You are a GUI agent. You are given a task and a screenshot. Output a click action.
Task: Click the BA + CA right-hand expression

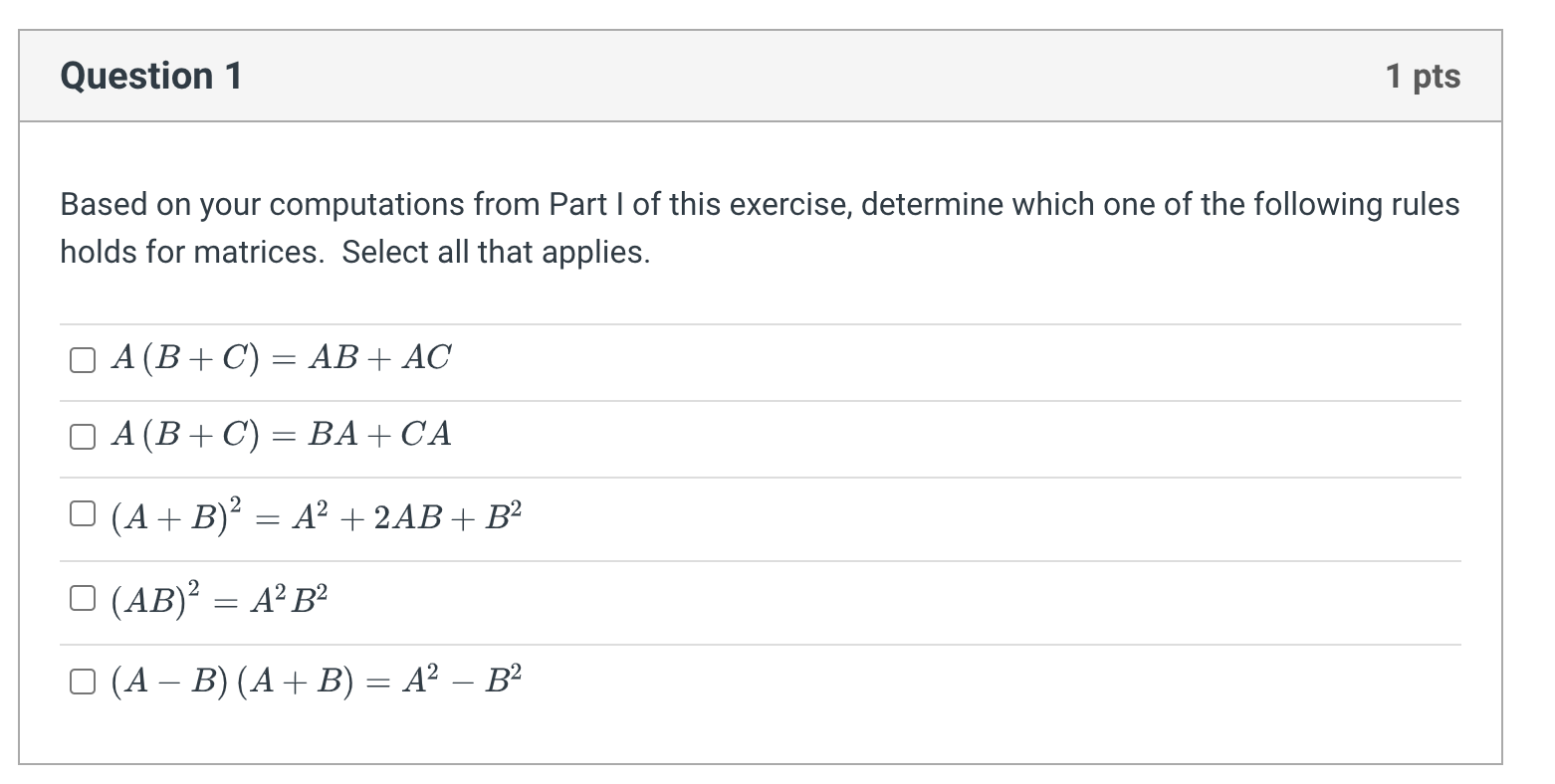tap(380, 434)
